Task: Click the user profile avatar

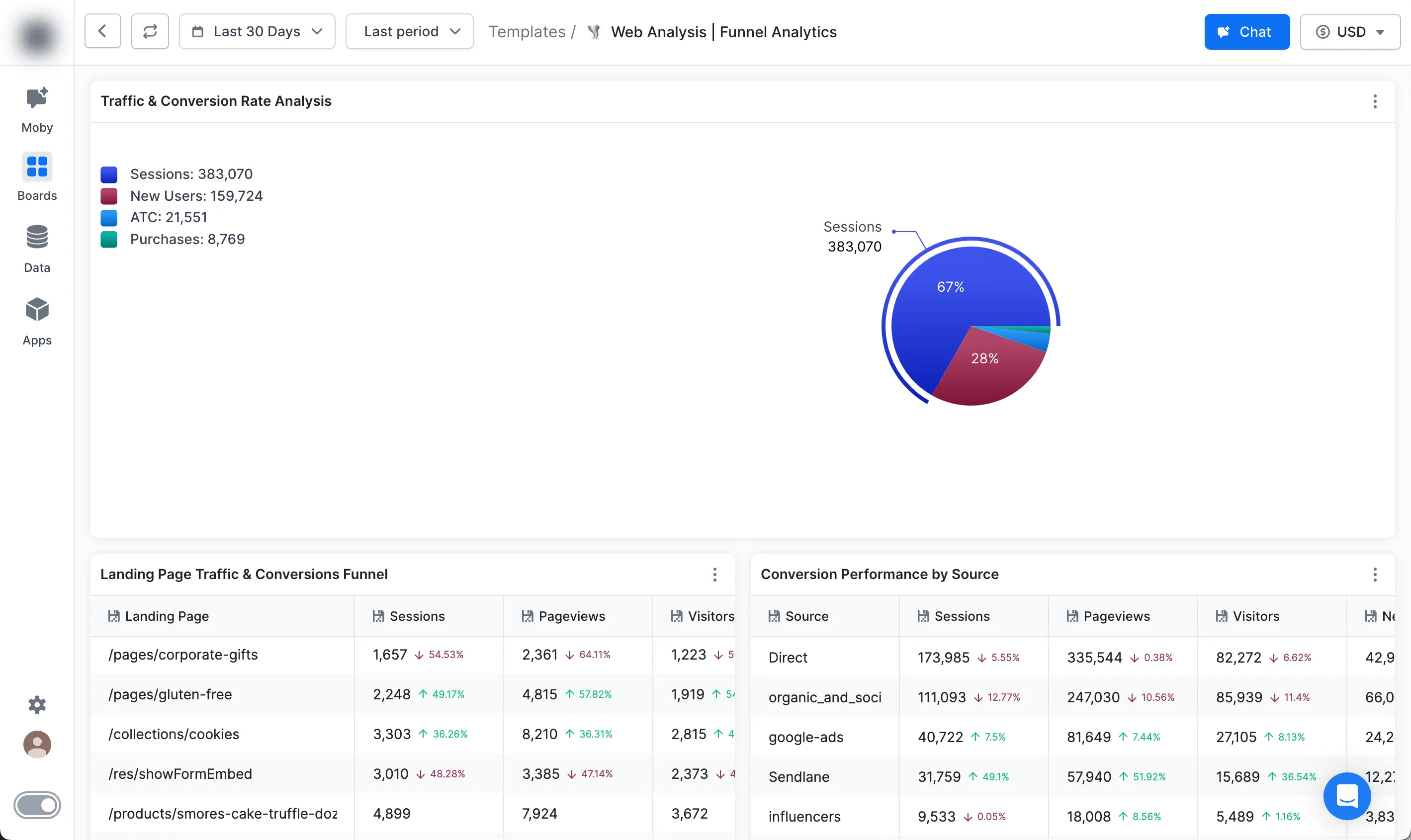Action: (x=37, y=745)
